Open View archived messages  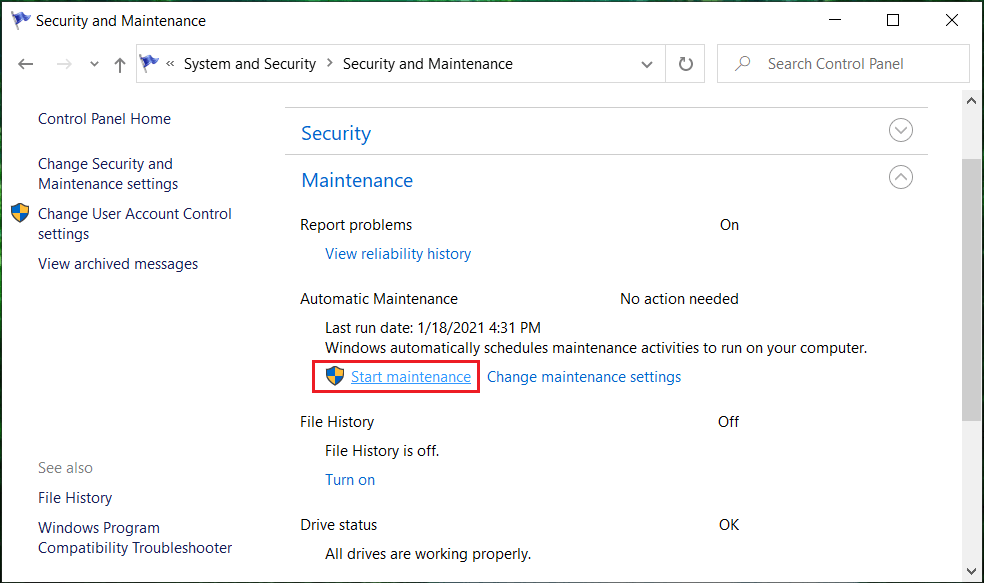[118, 264]
